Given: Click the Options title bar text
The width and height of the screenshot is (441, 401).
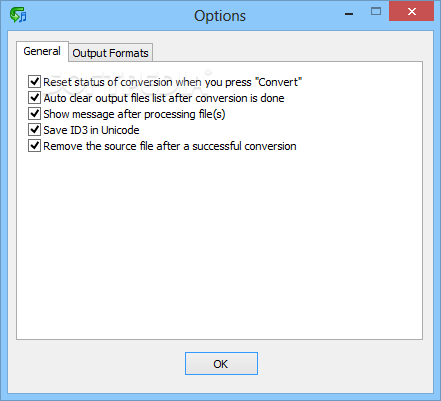Looking at the screenshot, I should pyautogui.click(x=220, y=16).
